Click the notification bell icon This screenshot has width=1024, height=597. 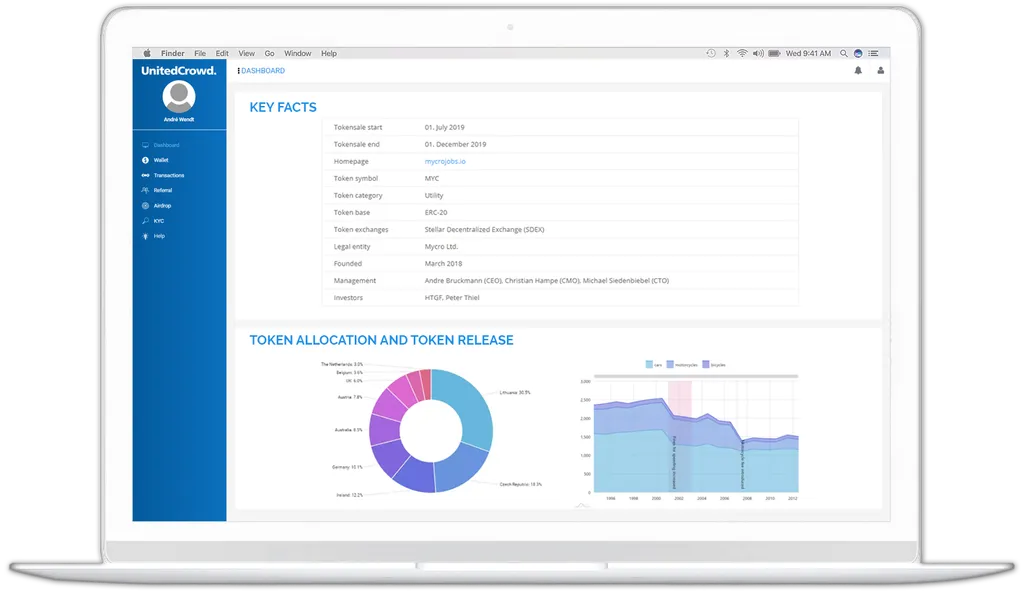pos(858,71)
